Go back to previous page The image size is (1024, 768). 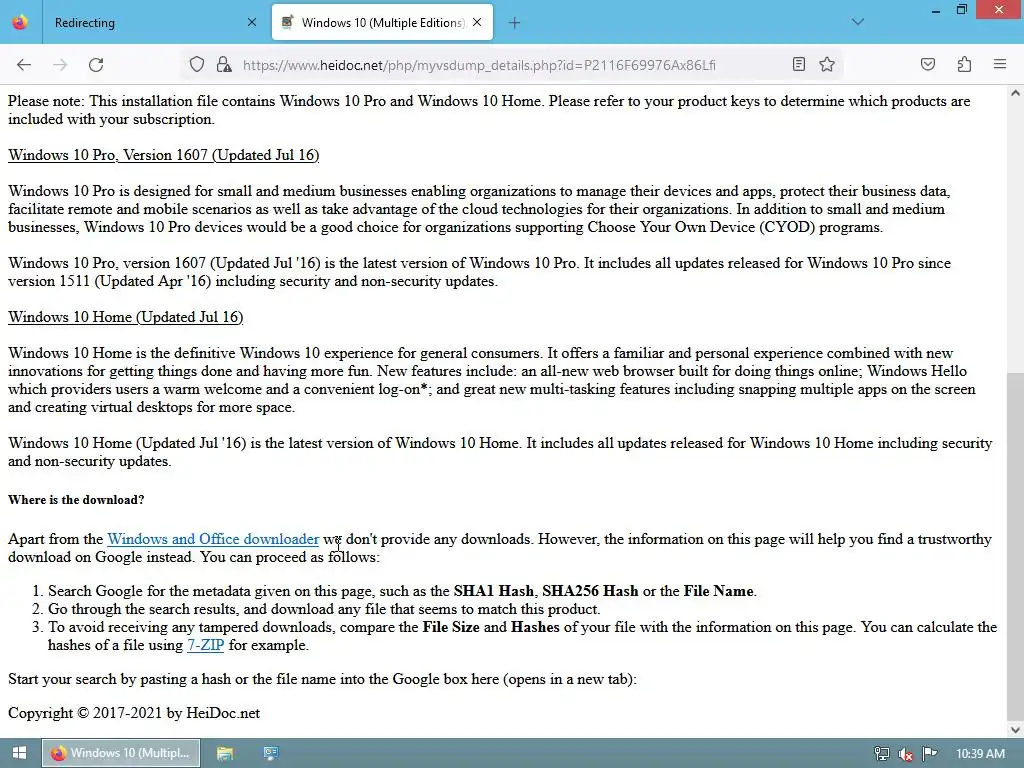tap(24, 65)
